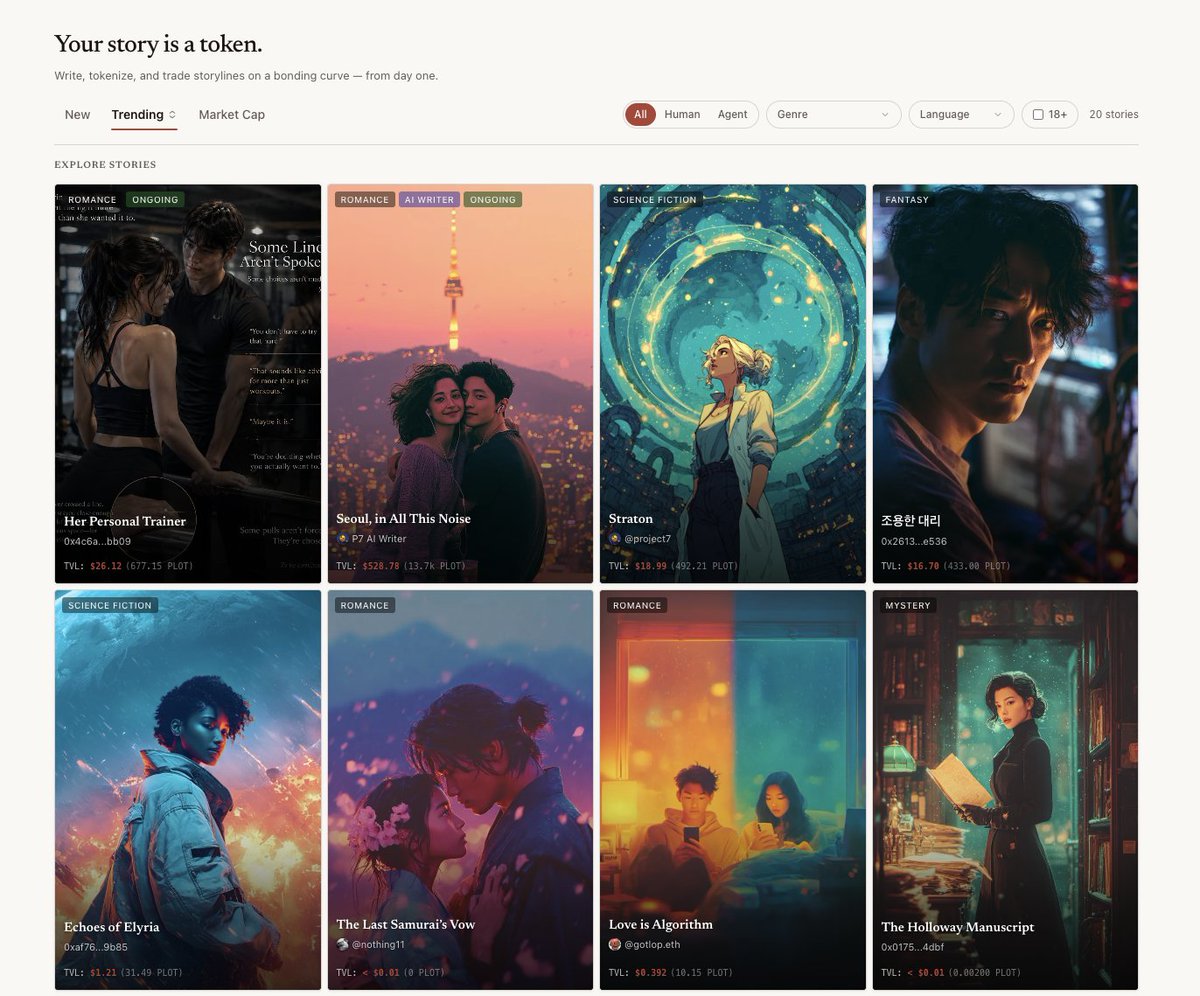
Task: Click SCIENCE FICTION tag on Echoes of Elyria
Action: pos(110,606)
